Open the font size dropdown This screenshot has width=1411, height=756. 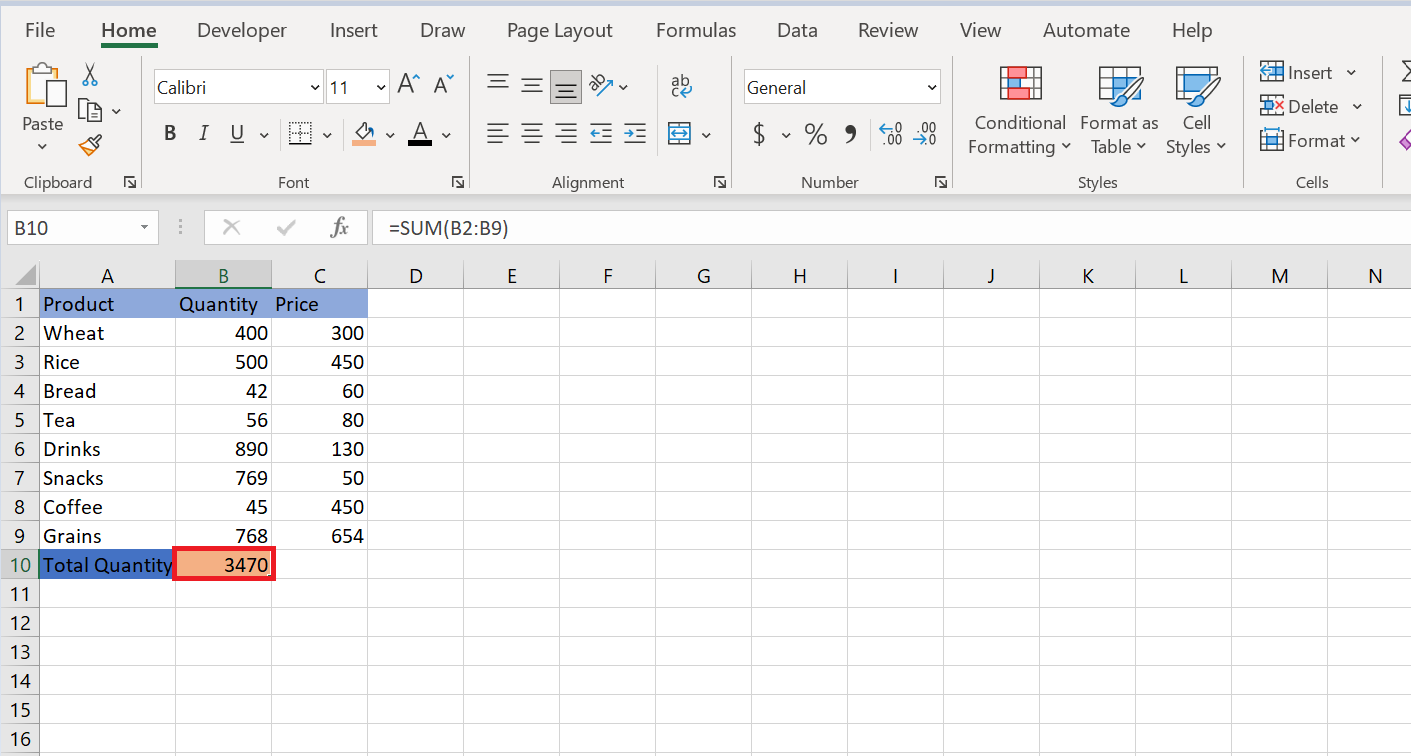[381, 87]
